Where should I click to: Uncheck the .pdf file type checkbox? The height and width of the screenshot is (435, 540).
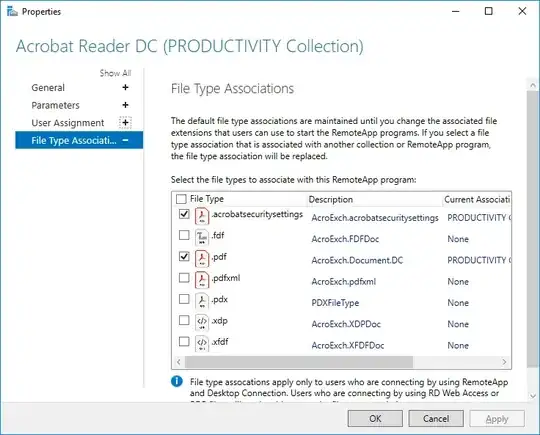[x=184, y=257]
